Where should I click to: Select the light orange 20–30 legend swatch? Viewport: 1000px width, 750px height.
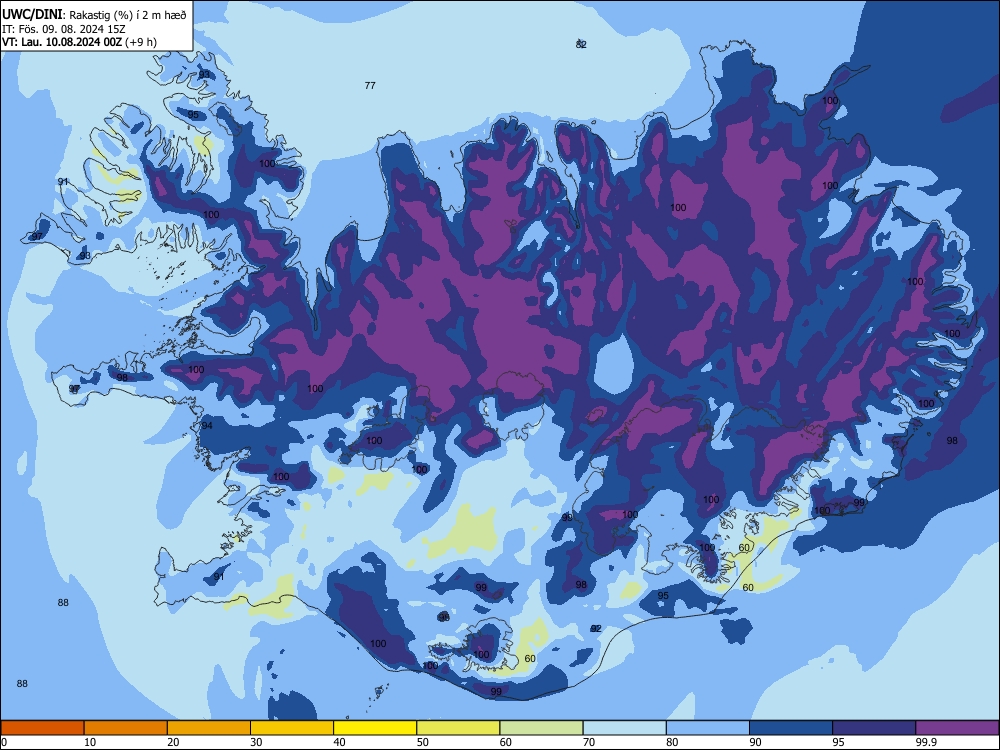pos(209,728)
